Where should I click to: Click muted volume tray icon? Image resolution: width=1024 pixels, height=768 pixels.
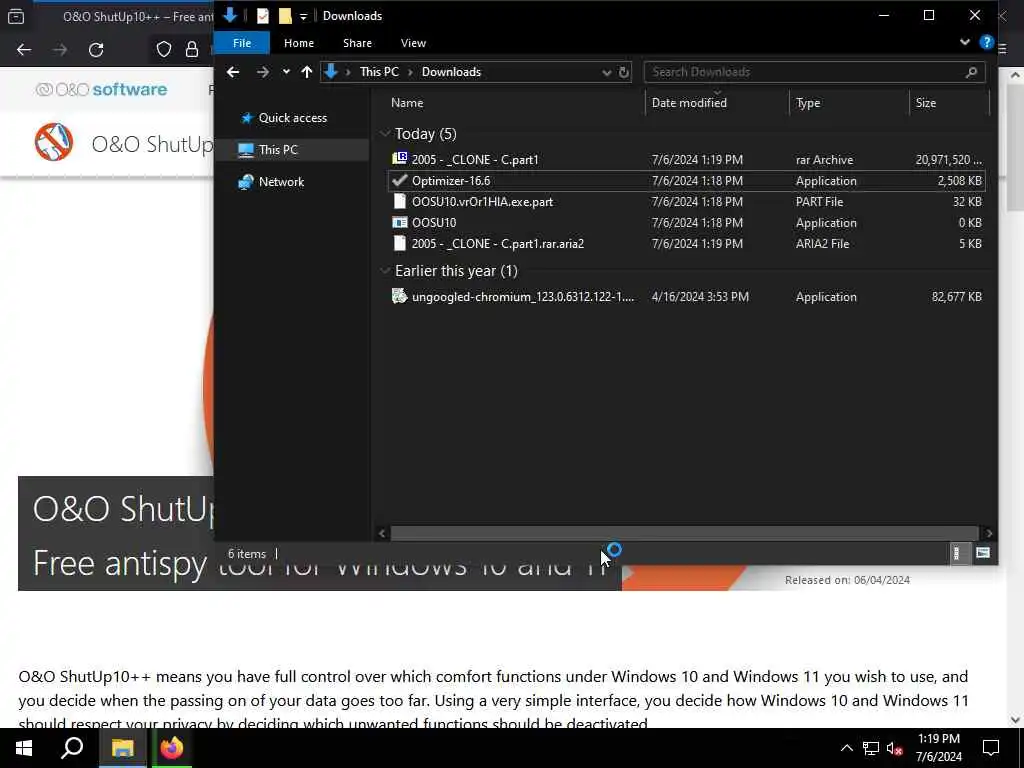click(x=895, y=748)
